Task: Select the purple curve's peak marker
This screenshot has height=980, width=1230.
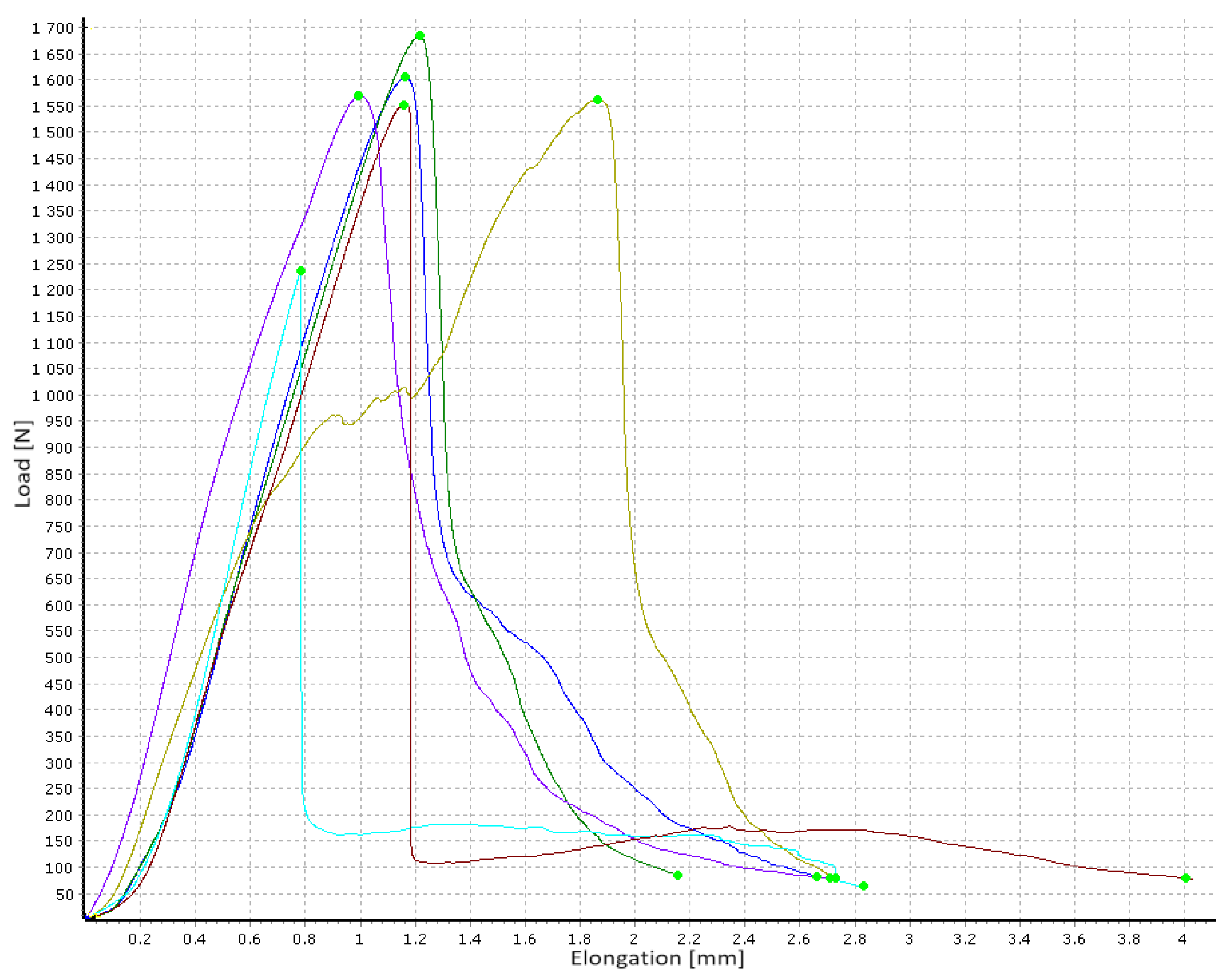Action: pyautogui.click(x=358, y=96)
